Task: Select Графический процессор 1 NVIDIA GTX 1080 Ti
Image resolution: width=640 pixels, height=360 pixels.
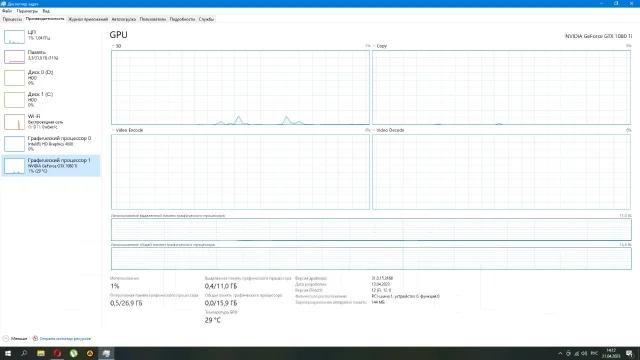Action: 51,166
